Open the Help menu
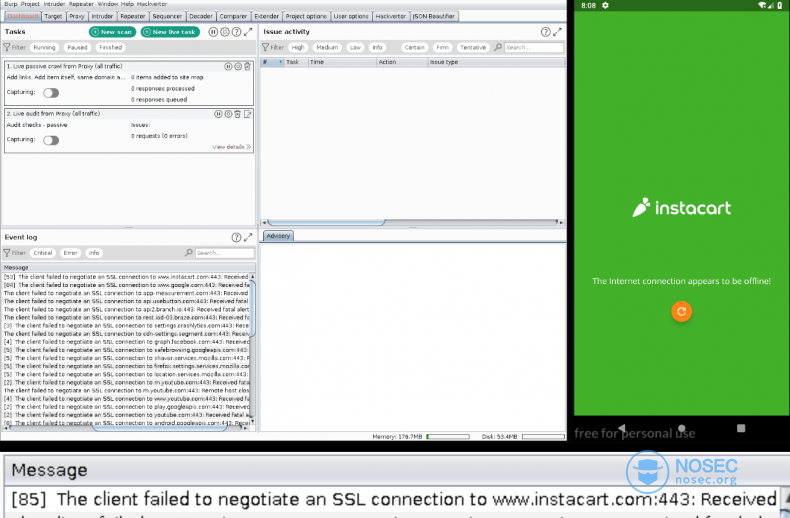The image size is (790, 518). [127, 4]
